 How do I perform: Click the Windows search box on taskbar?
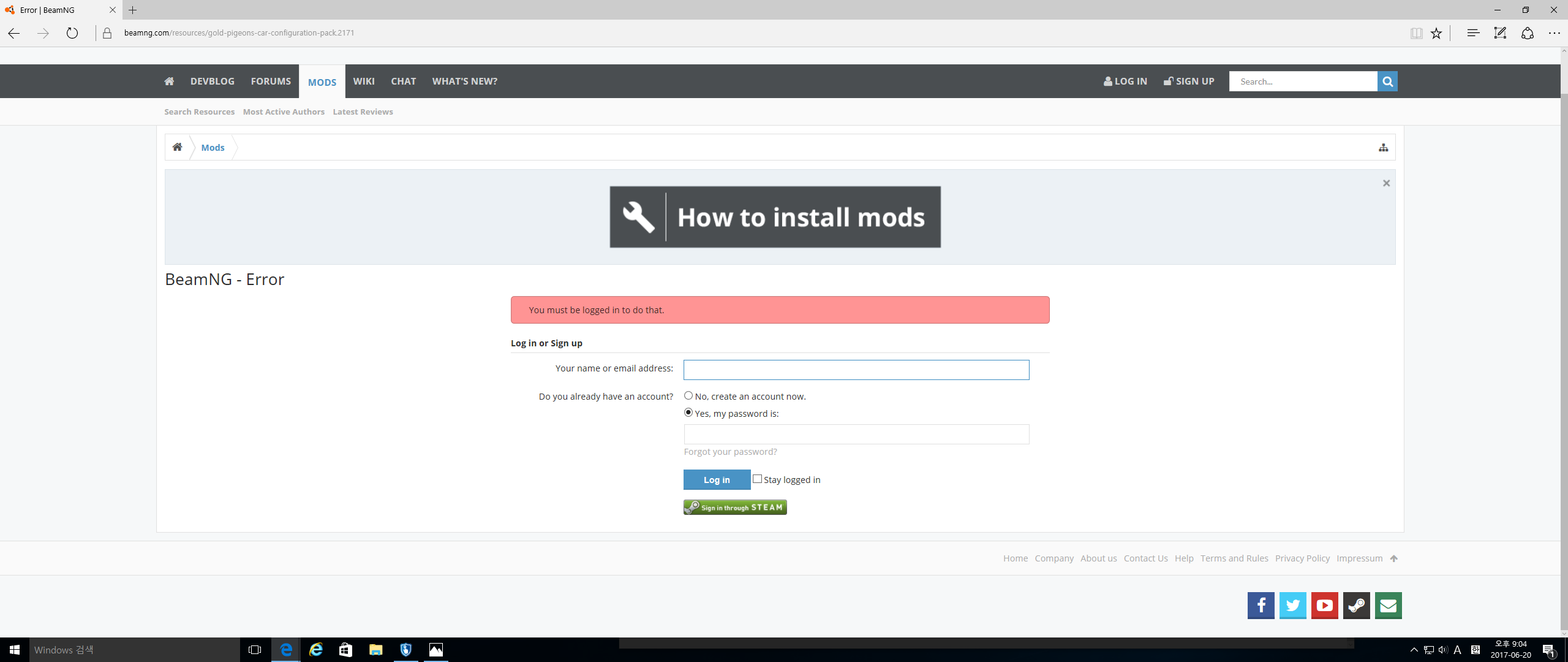pyautogui.click(x=135, y=650)
